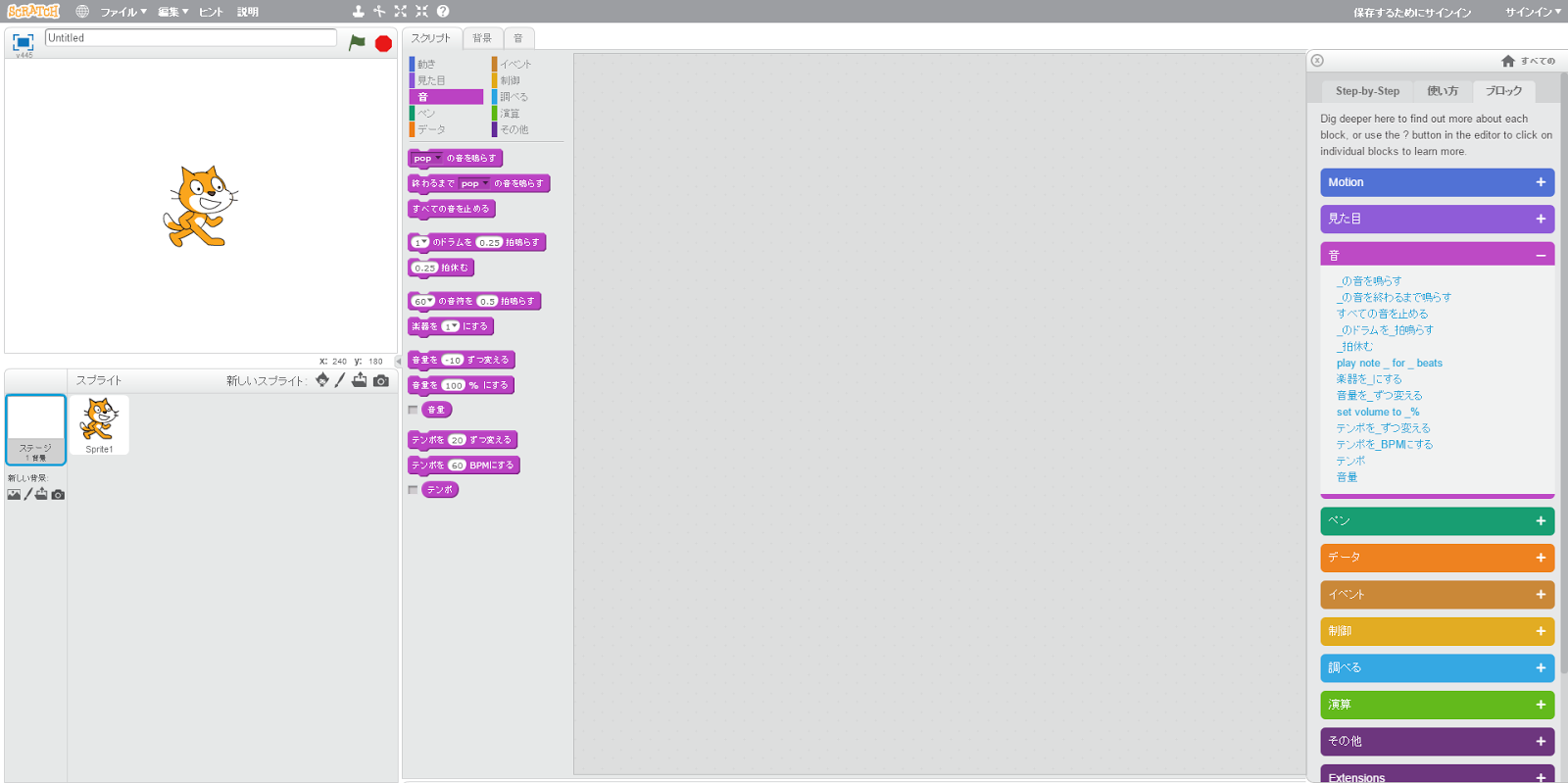Close the tips panel with X icon

pyautogui.click(x=1317, y=61)
